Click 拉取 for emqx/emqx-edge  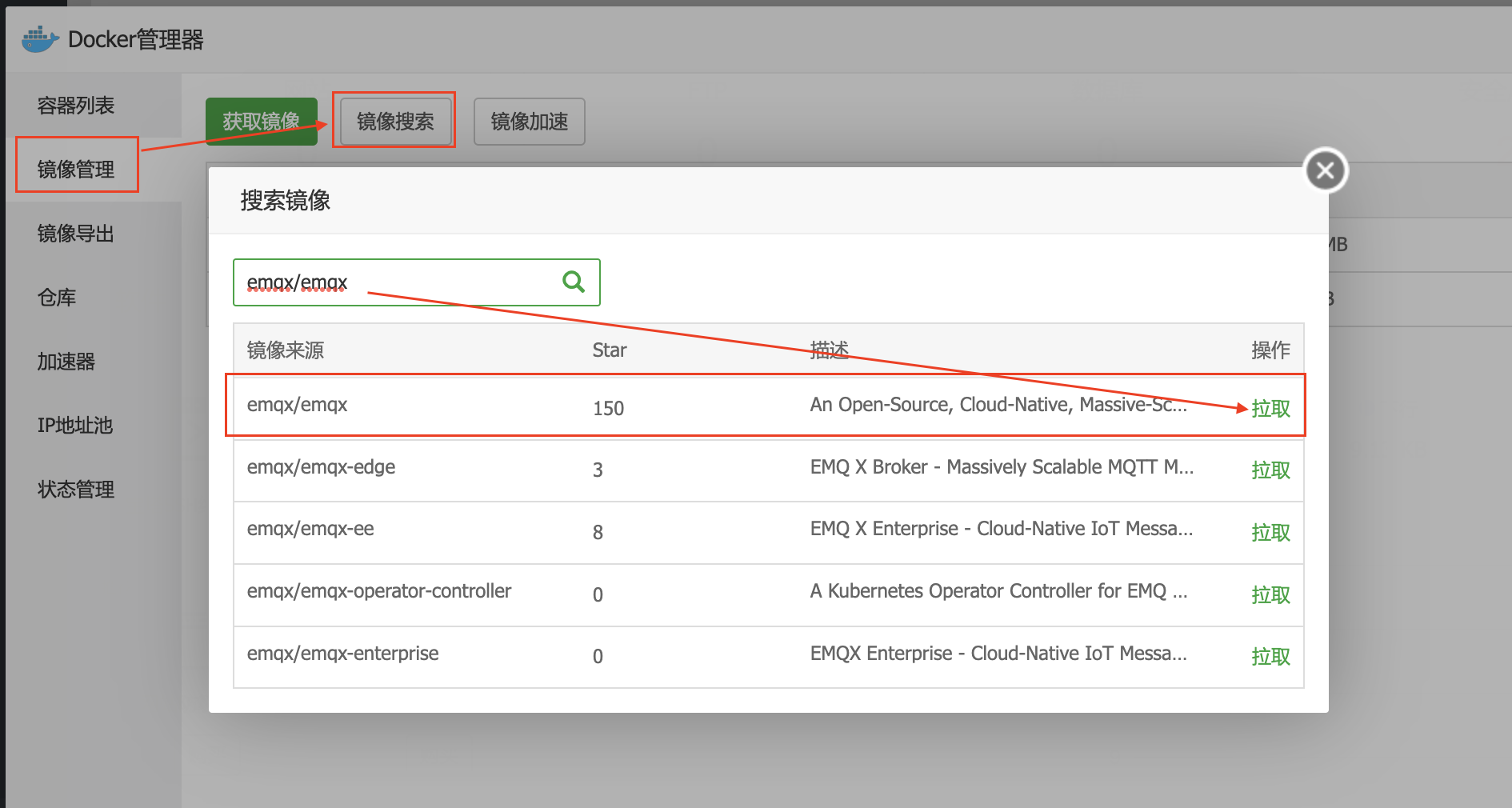1270,470
